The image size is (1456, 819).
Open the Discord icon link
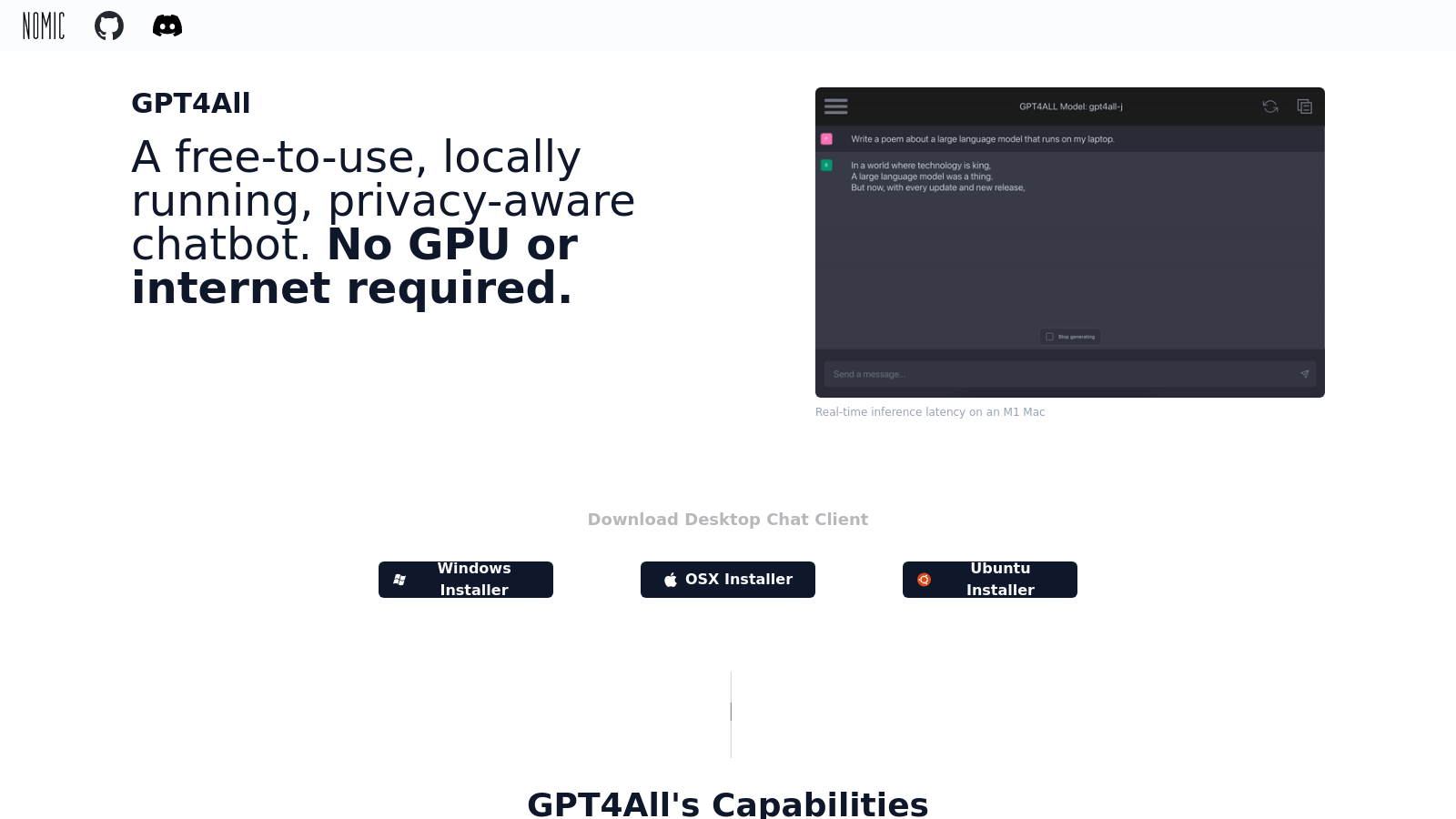(x=167, y=25)
